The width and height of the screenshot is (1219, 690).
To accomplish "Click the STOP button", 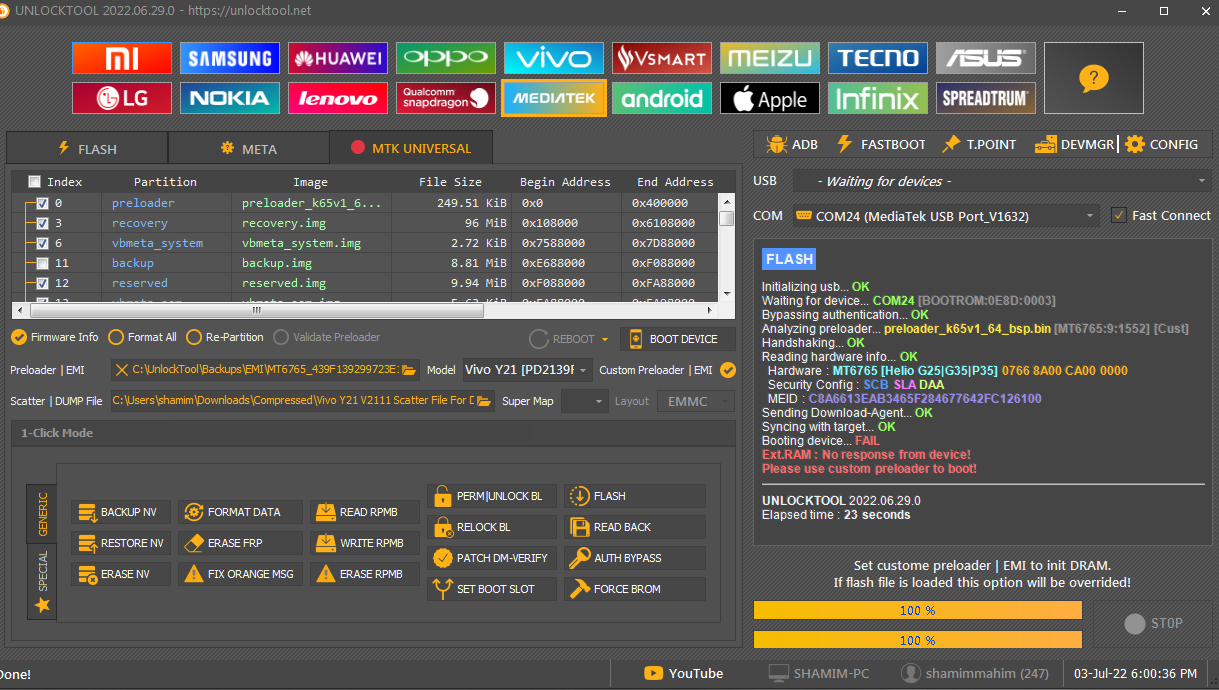I will pos(1153,623).
